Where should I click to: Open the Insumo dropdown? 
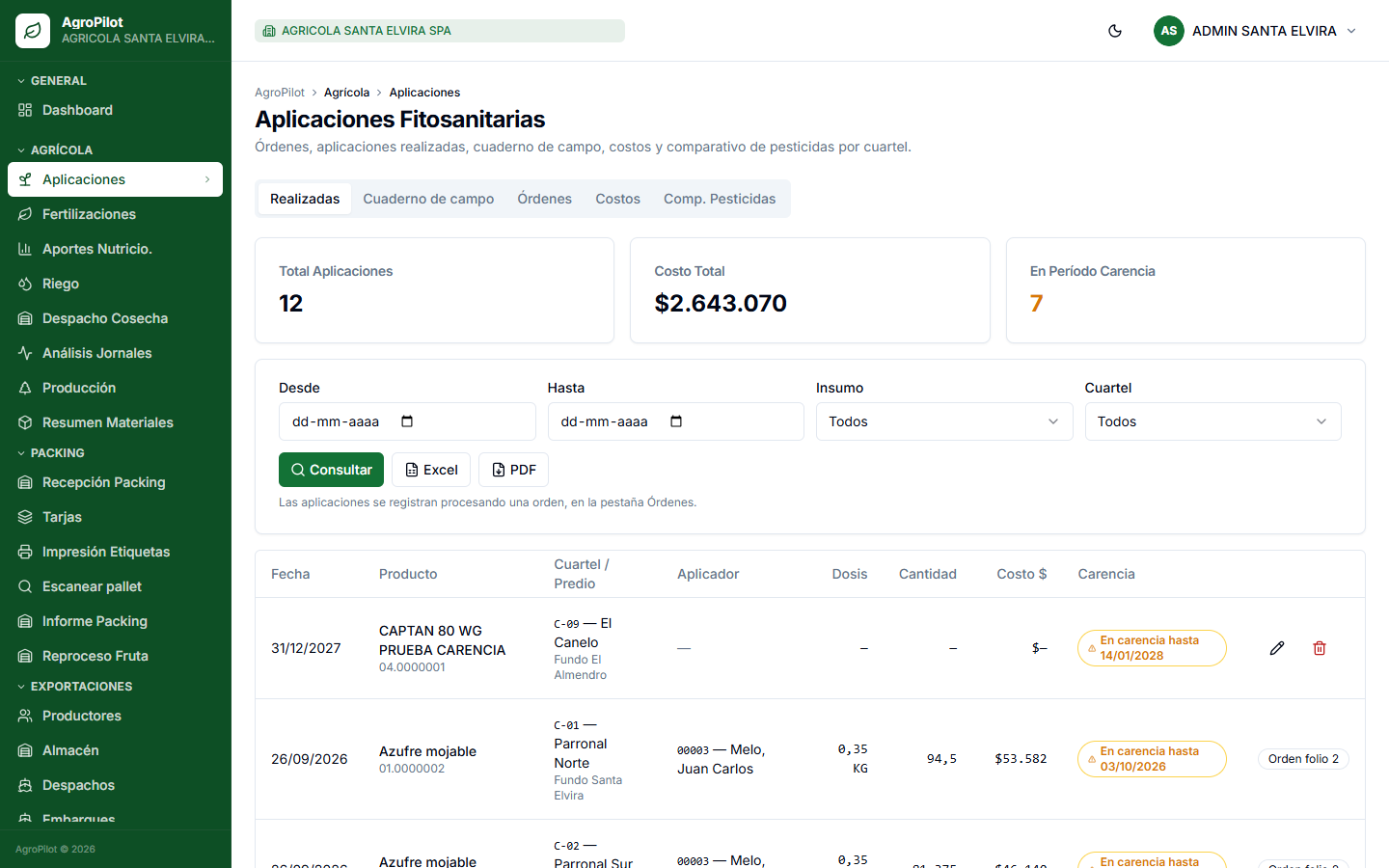[944, 421]
